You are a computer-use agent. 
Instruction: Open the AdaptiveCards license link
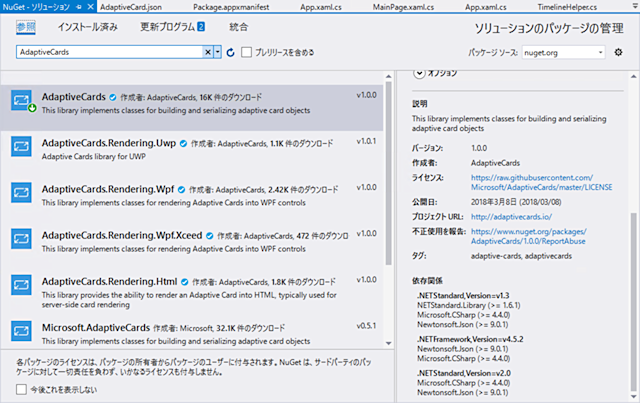(x=541, y=183)
